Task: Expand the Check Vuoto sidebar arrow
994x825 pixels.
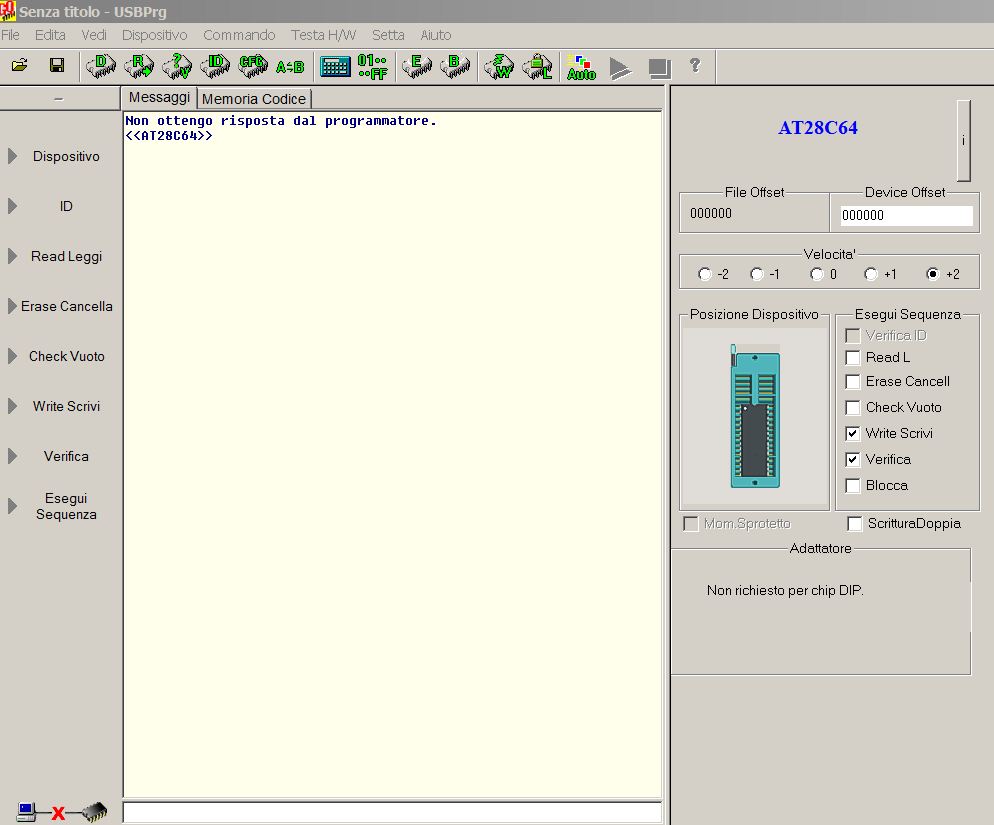Action: pos(12,356)
